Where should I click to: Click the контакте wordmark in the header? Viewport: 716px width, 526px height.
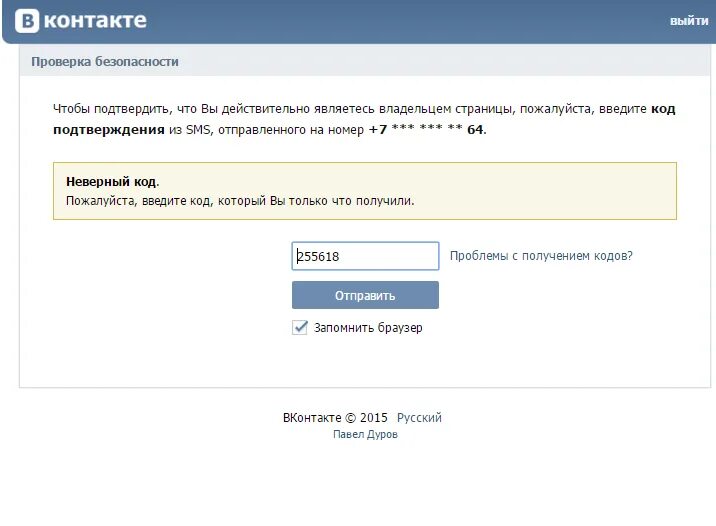(95, 21)
